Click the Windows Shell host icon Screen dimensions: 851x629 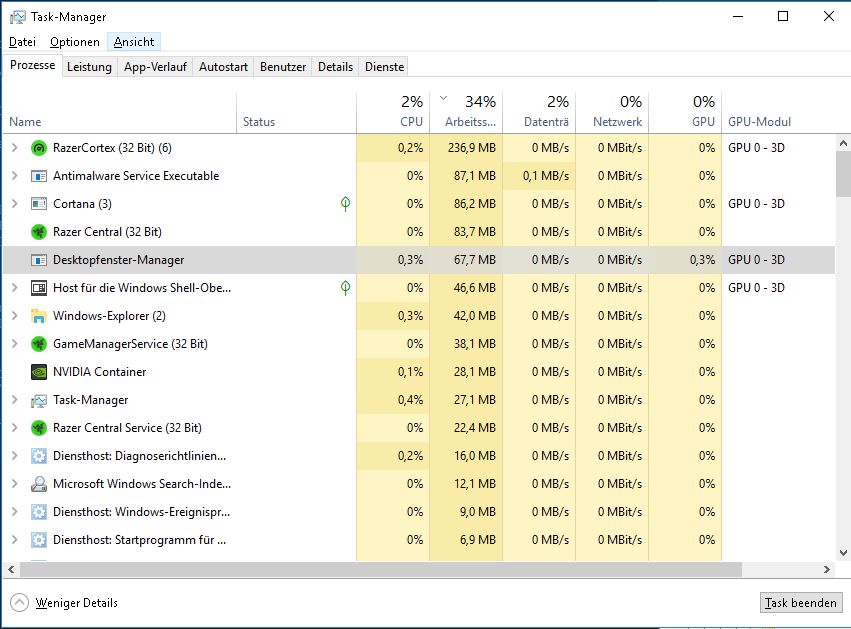coord(39,288)
